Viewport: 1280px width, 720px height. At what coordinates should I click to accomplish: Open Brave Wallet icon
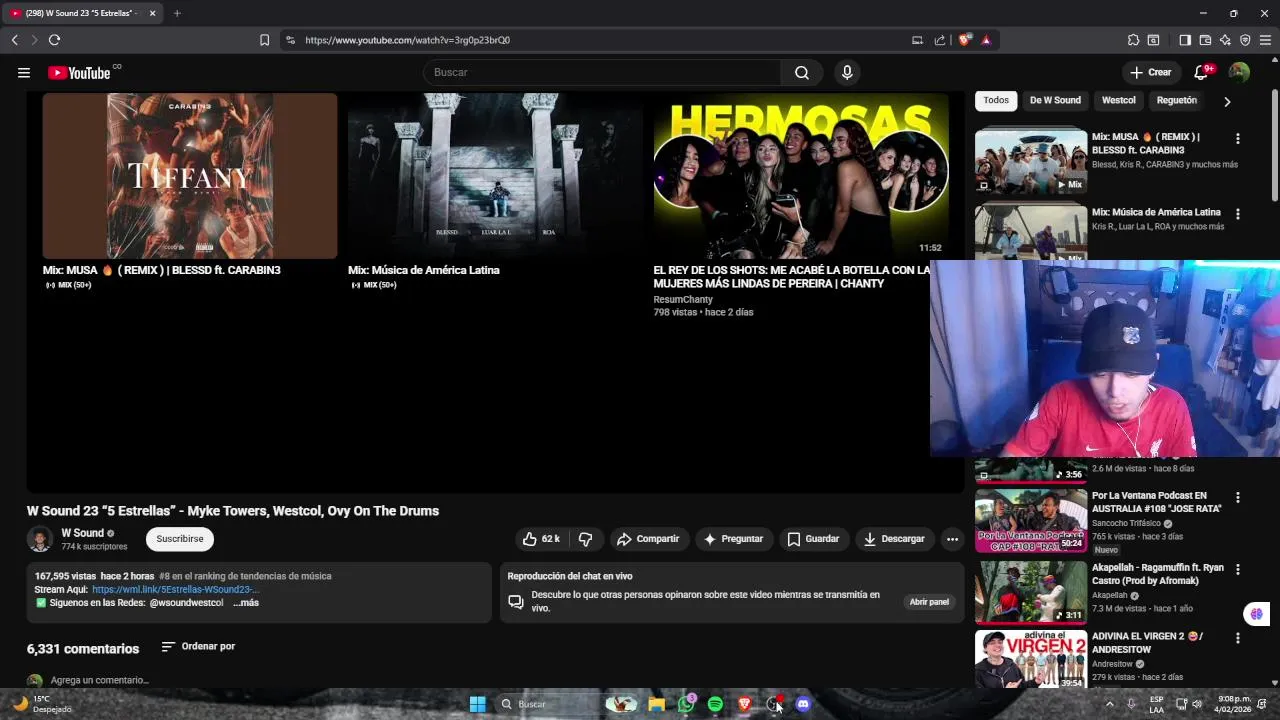(x=1205, y=40)
